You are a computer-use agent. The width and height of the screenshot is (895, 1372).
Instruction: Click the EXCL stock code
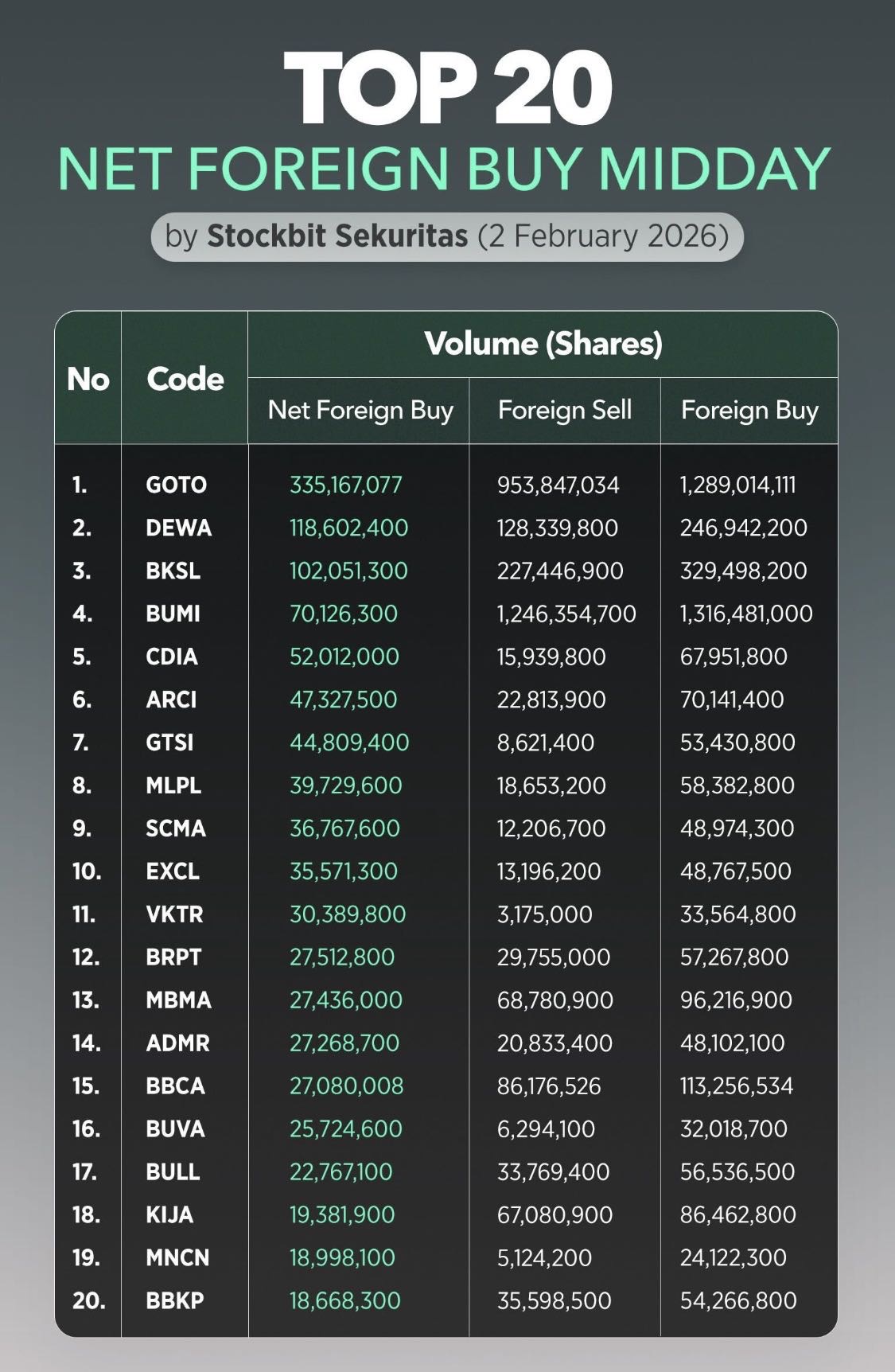(173, 871)
